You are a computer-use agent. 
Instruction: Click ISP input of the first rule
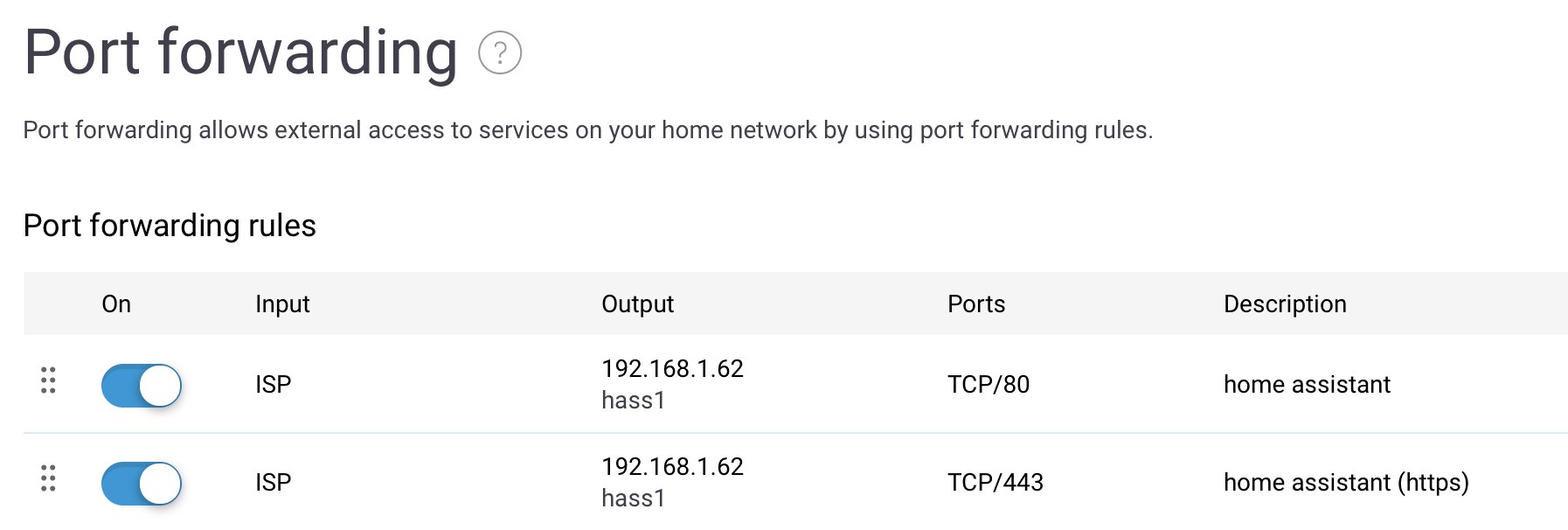tap(273, 385)
